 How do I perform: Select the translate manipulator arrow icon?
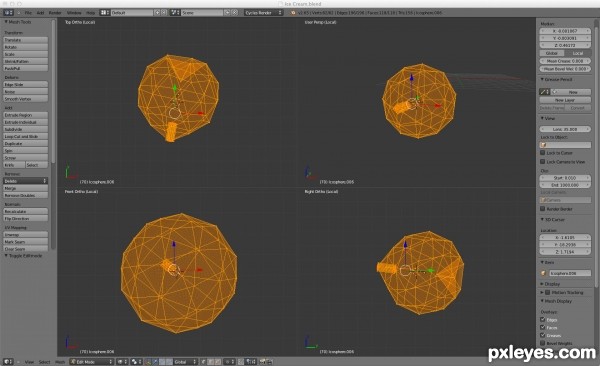[x=155, y=361]
